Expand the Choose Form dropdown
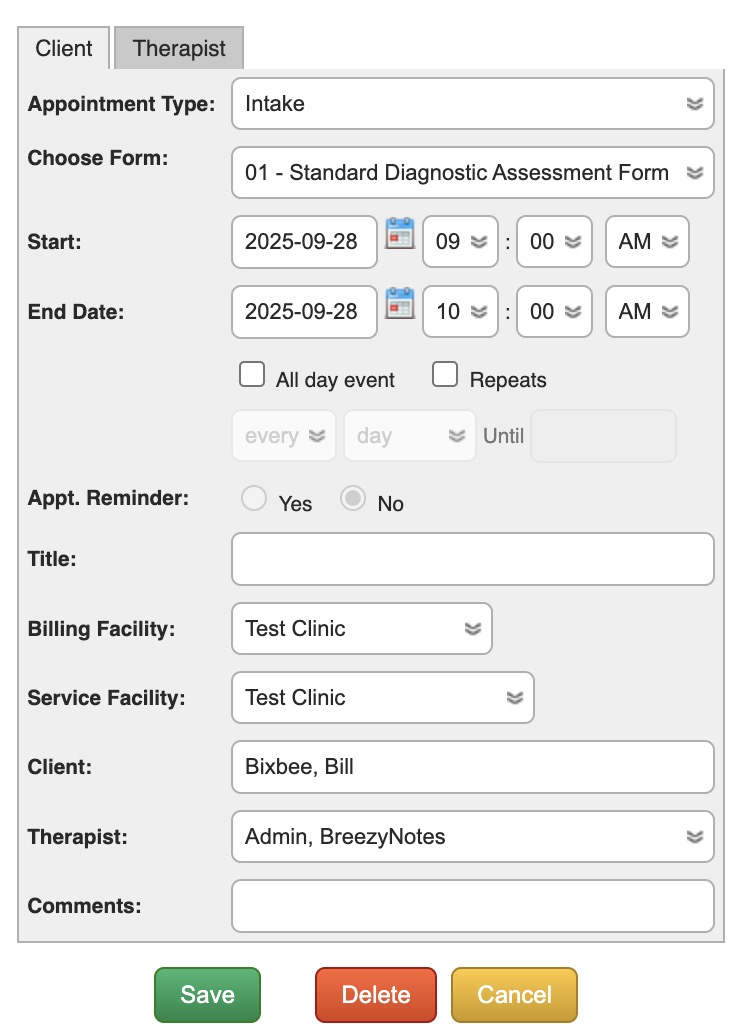This screenshot has height=1036, width=746. pyautogui.click(x=472, y=173)
